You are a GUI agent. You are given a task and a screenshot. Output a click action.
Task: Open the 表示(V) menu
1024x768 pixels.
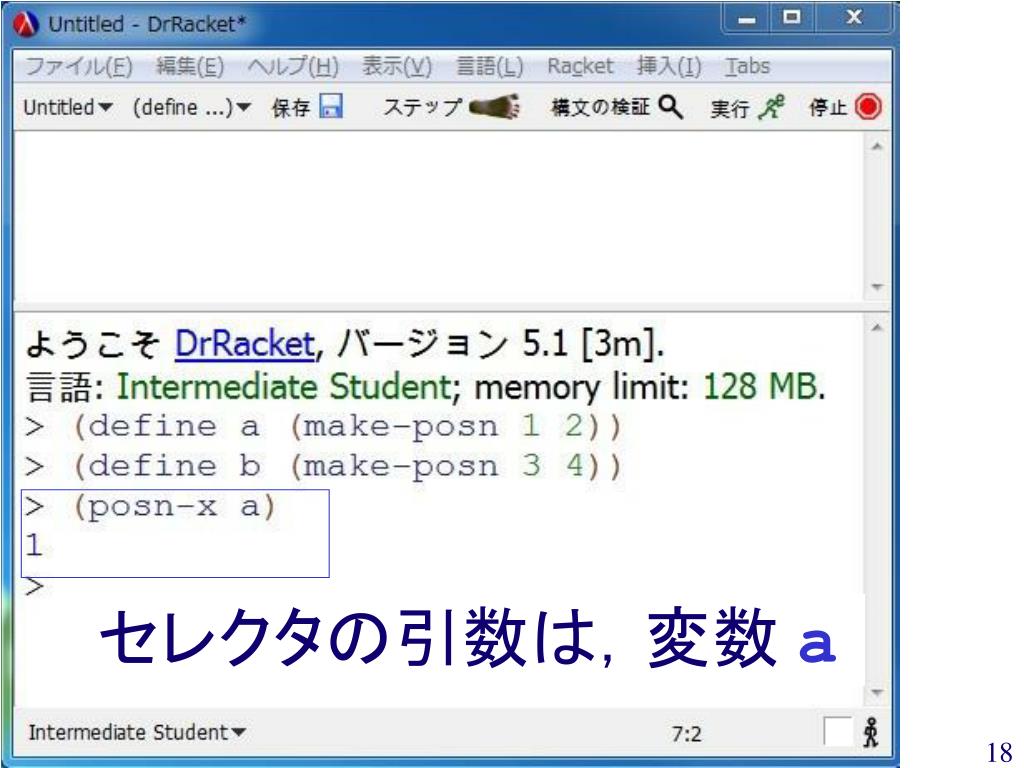pyautogui.click(x=397, y=66)
